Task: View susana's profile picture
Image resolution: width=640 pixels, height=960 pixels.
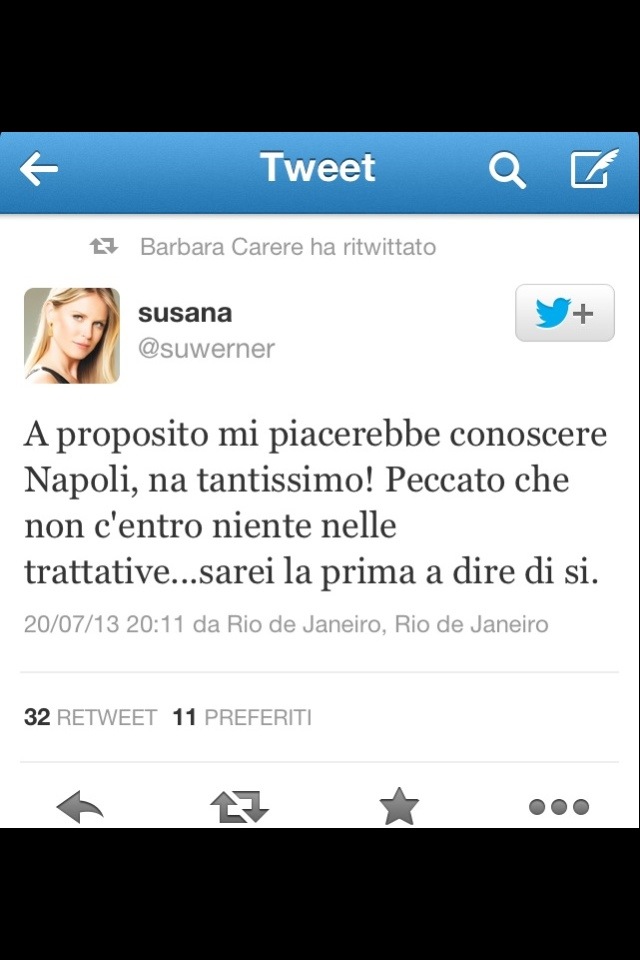Action: 72,336
